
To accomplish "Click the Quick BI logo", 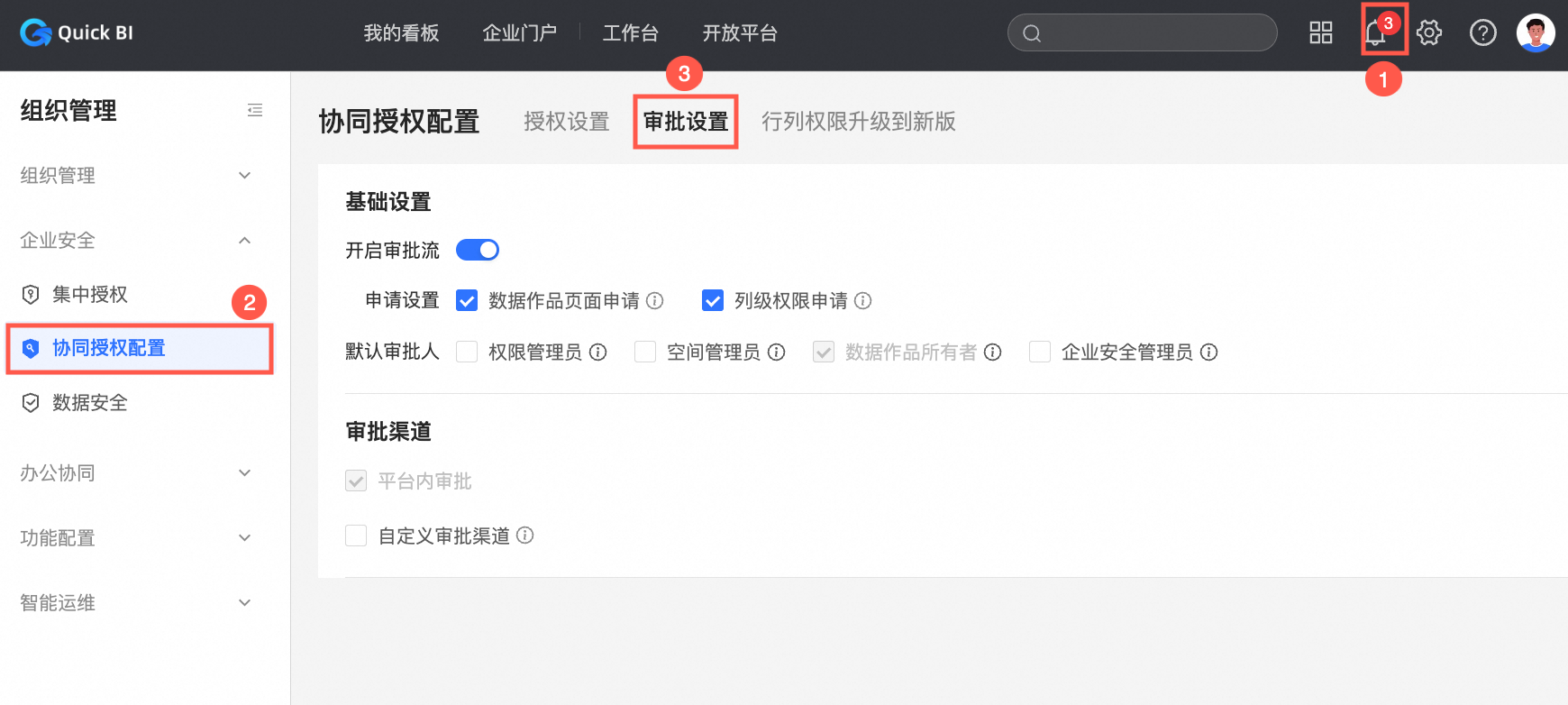I will pos(77,33).
